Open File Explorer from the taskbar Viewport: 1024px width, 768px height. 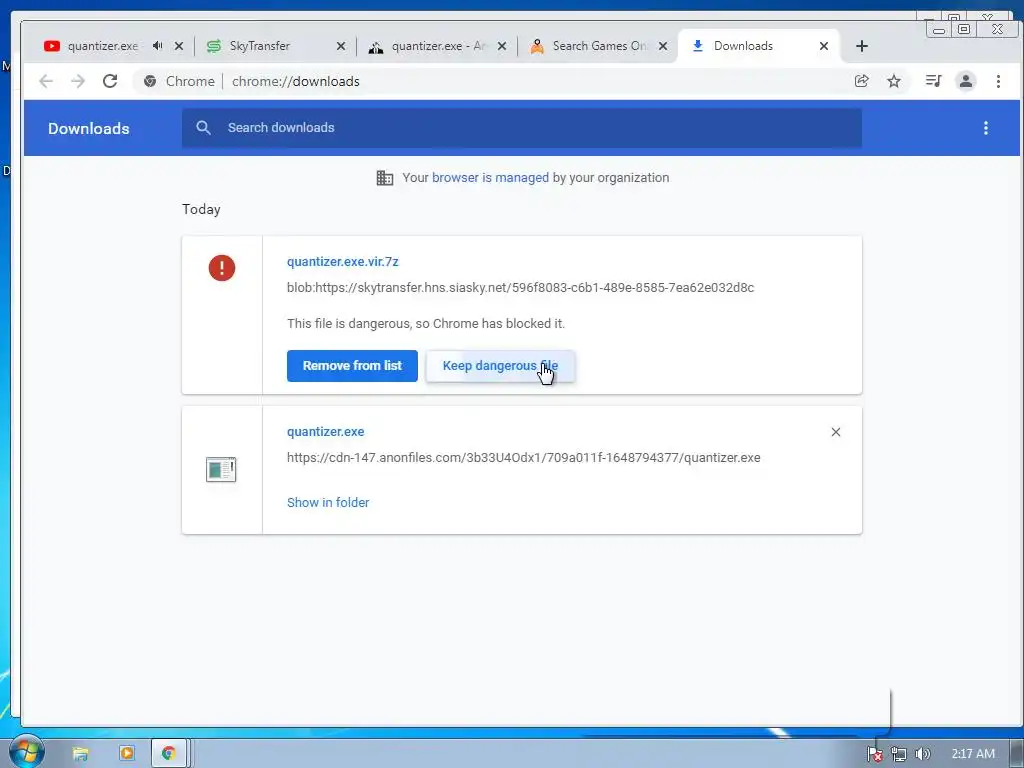(x=80, y=754)
